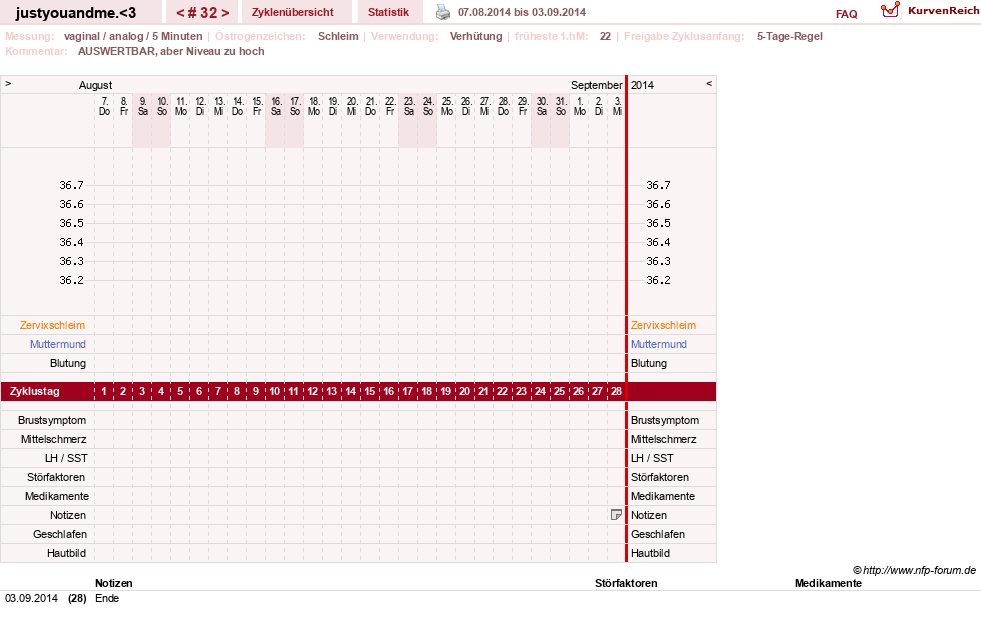Click the cycle number # 32
This screenshot has height=622, width=981.
[x=203, y=13]
